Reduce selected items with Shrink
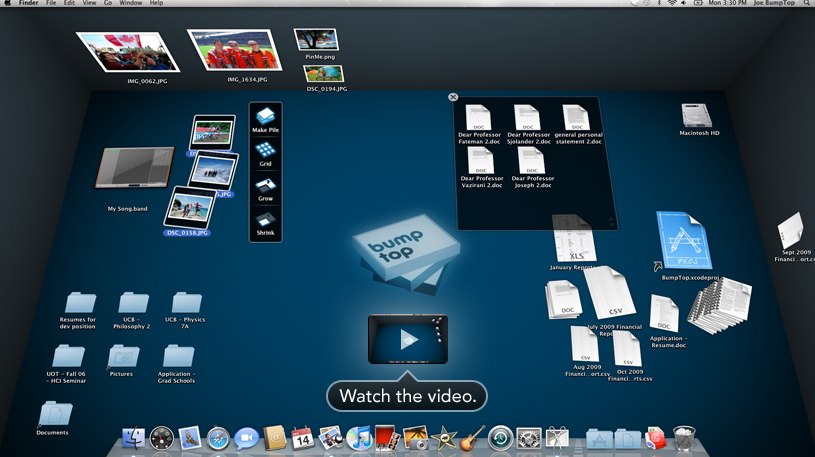The image size is (815, 457). (x=266, y=224)
